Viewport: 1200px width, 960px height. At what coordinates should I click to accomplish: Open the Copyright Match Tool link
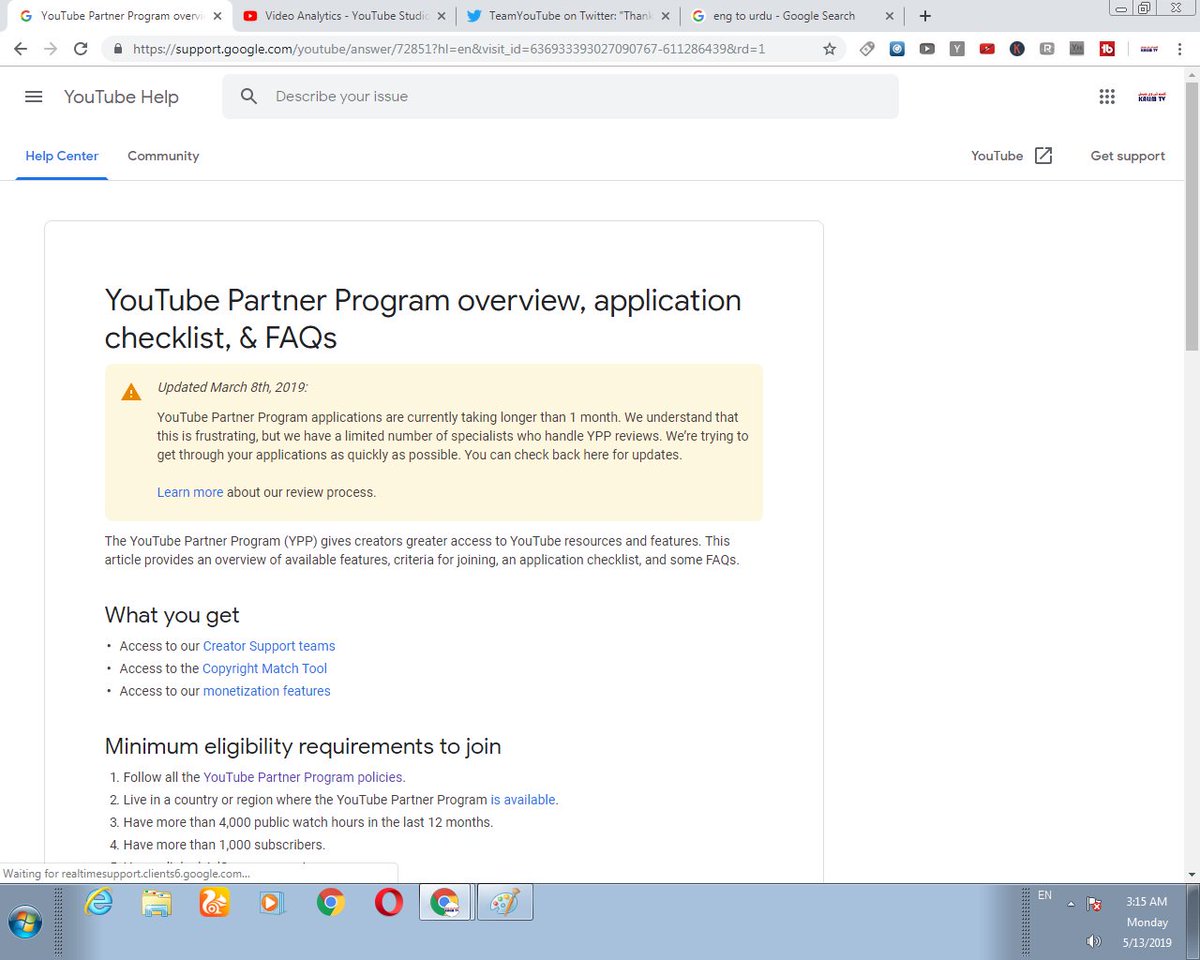coord(265,668)
